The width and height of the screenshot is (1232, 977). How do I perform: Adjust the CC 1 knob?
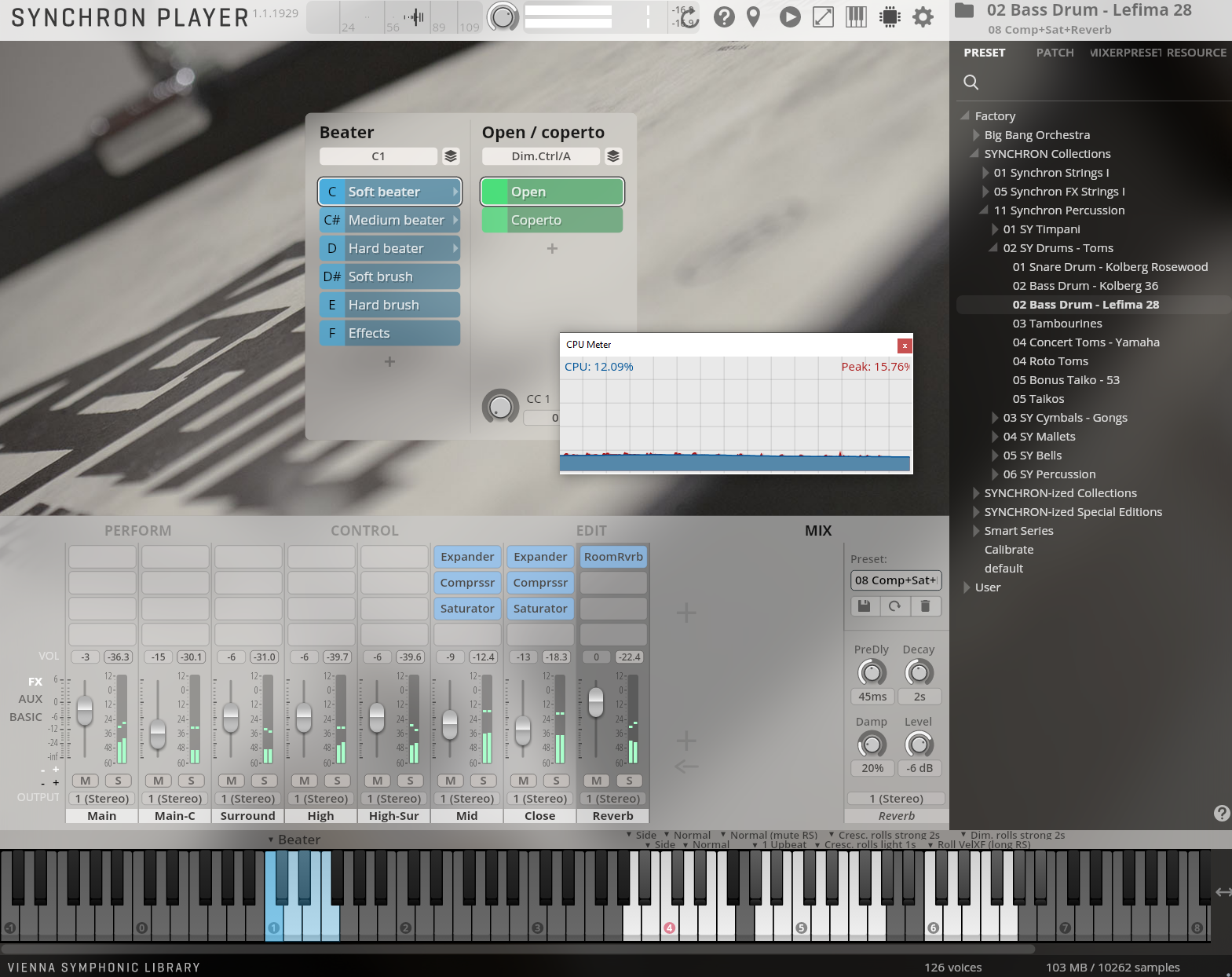(x=500, y=407)
